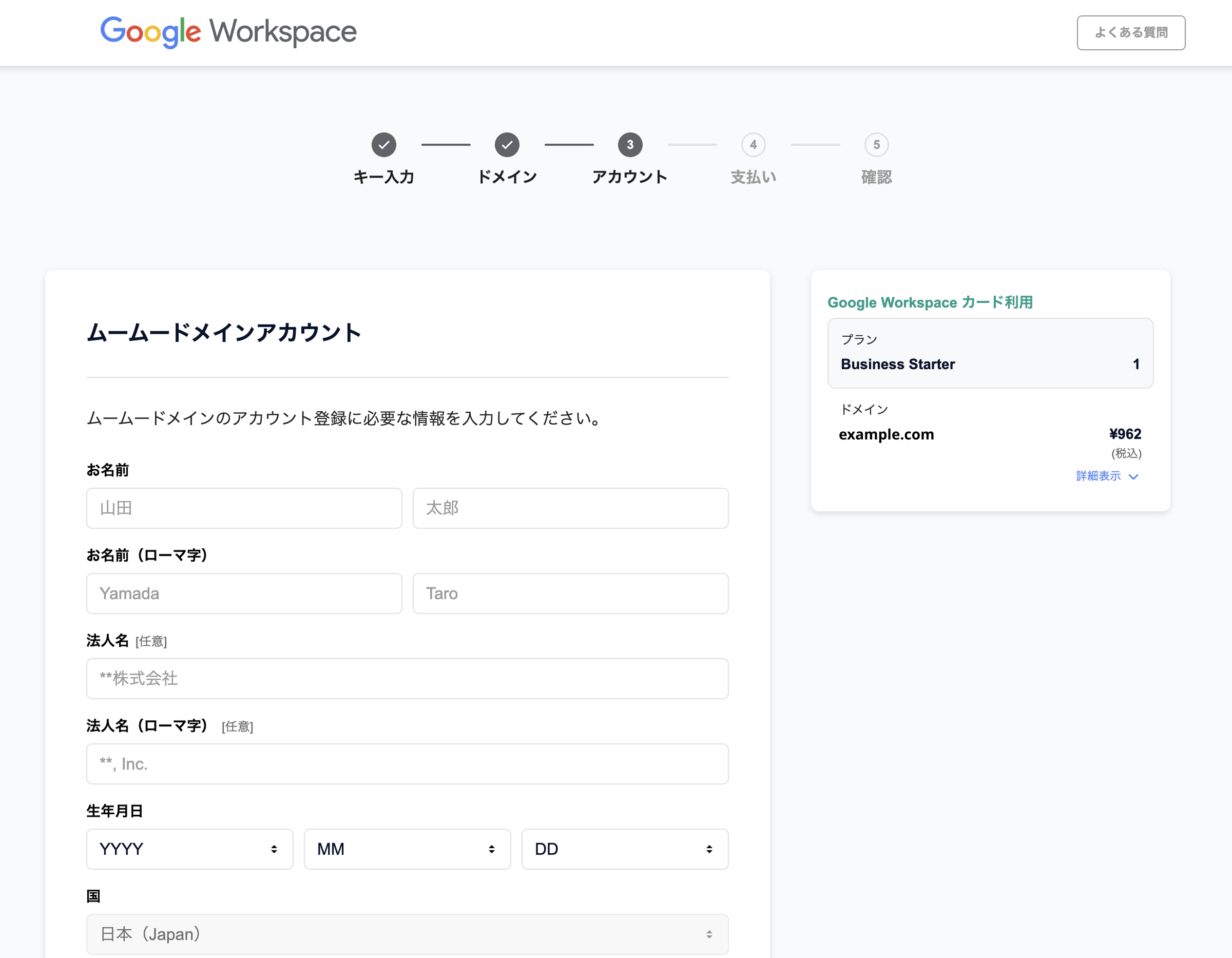Click the ドメイン step checkmark icon
Viewport: 1232px width, 958px height.
pos(507,144)
